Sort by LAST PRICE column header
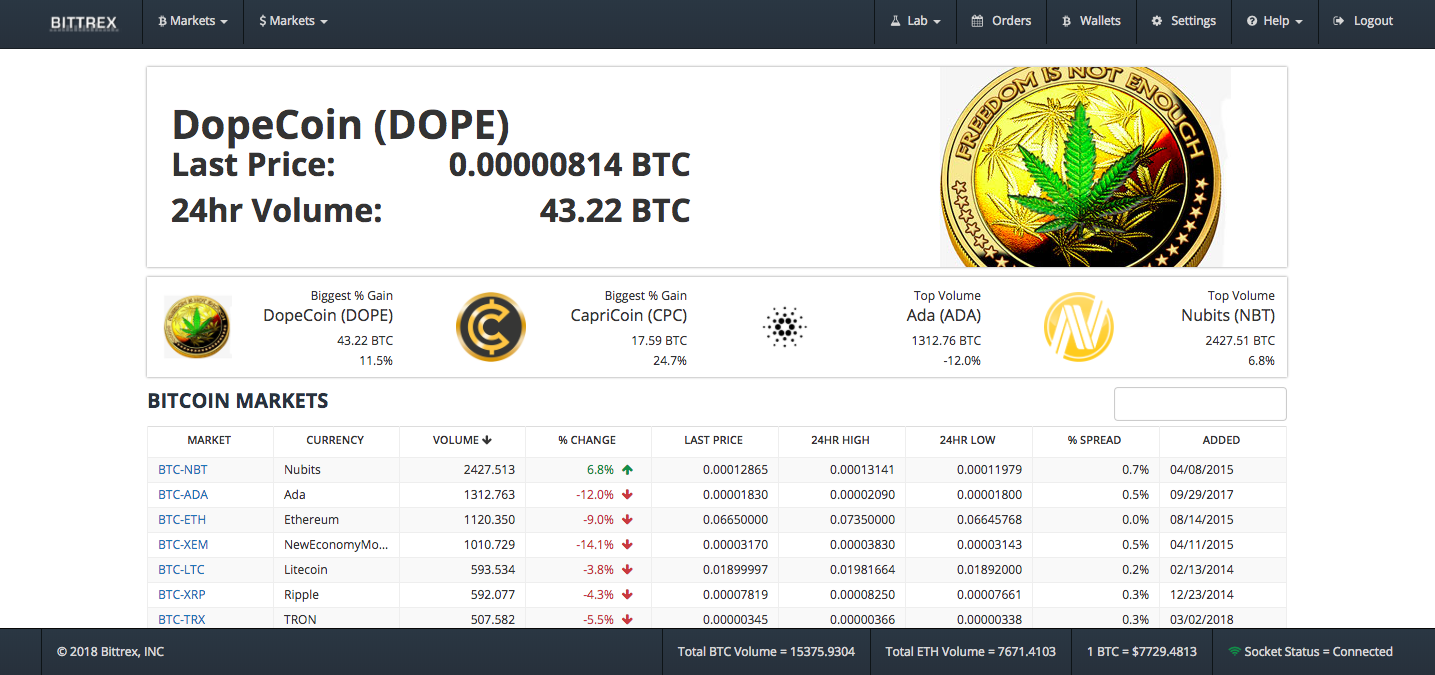1435x675 pixels. (713, 440)
